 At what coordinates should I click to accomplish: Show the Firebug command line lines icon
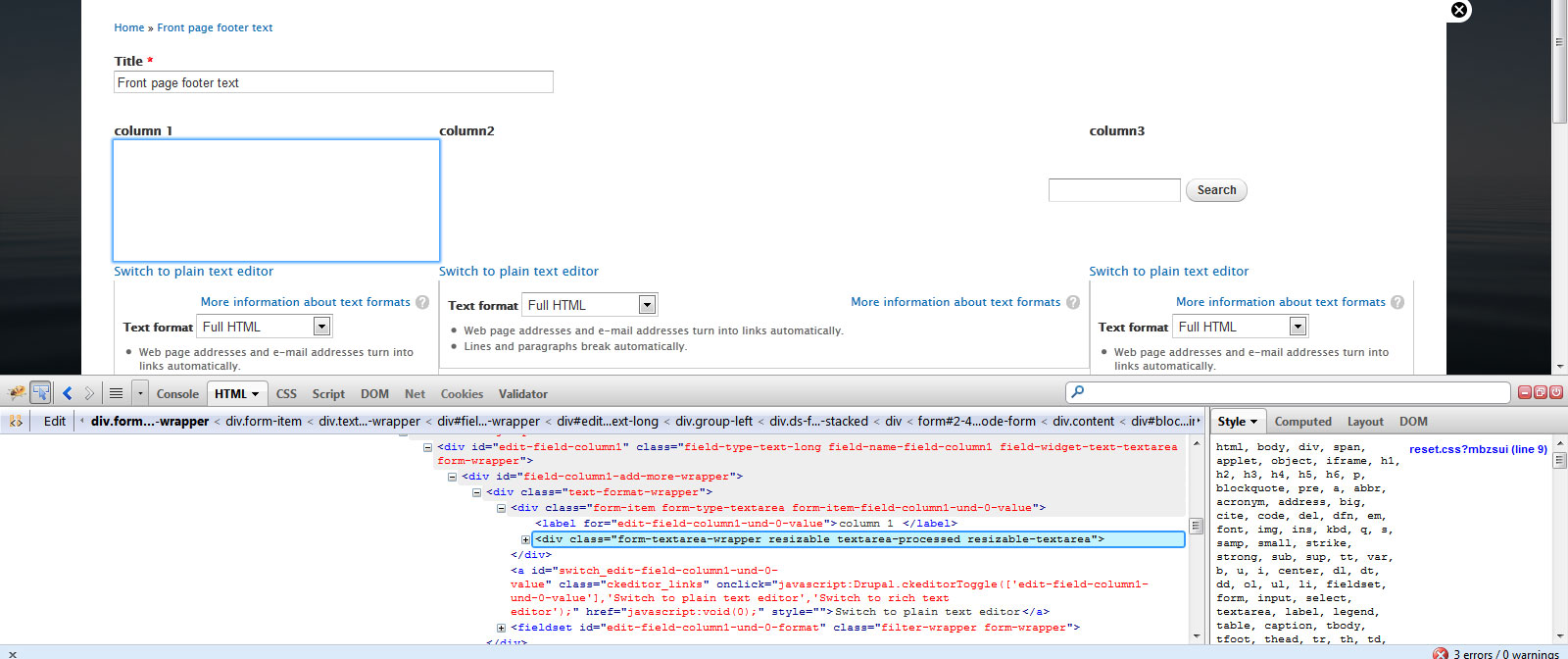pos(116,393)
